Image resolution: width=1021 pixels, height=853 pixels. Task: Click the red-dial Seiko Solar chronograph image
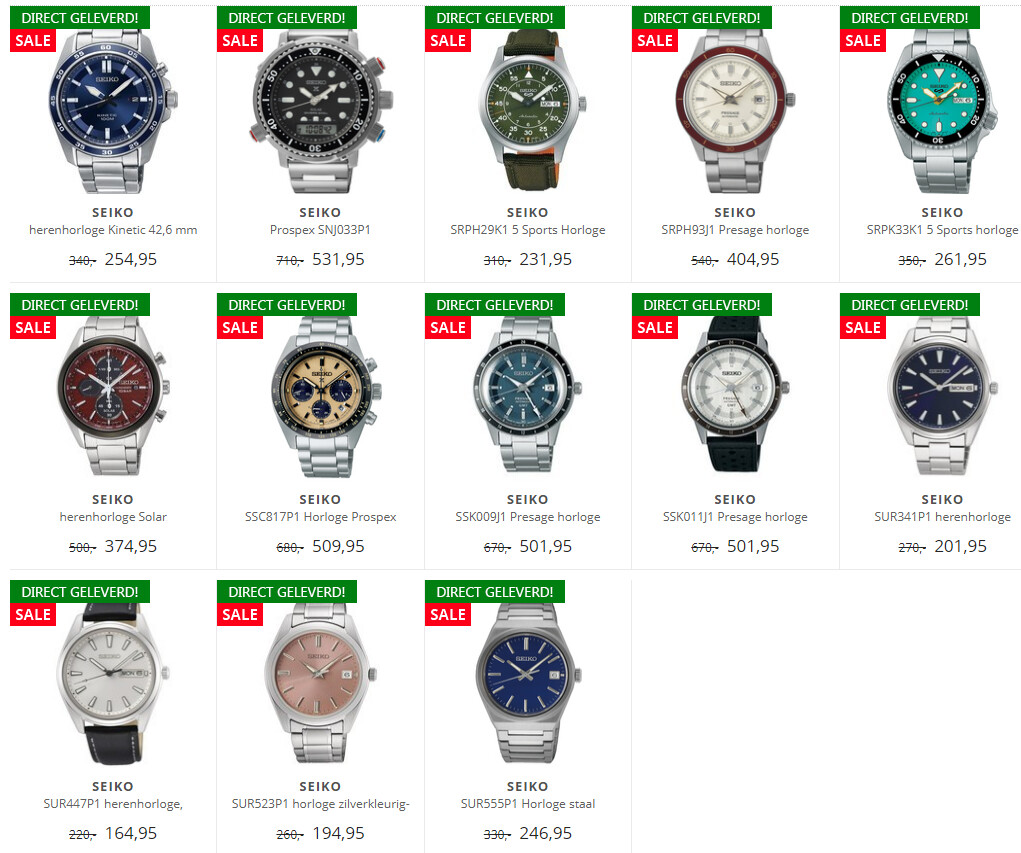[x=113, y=396]
